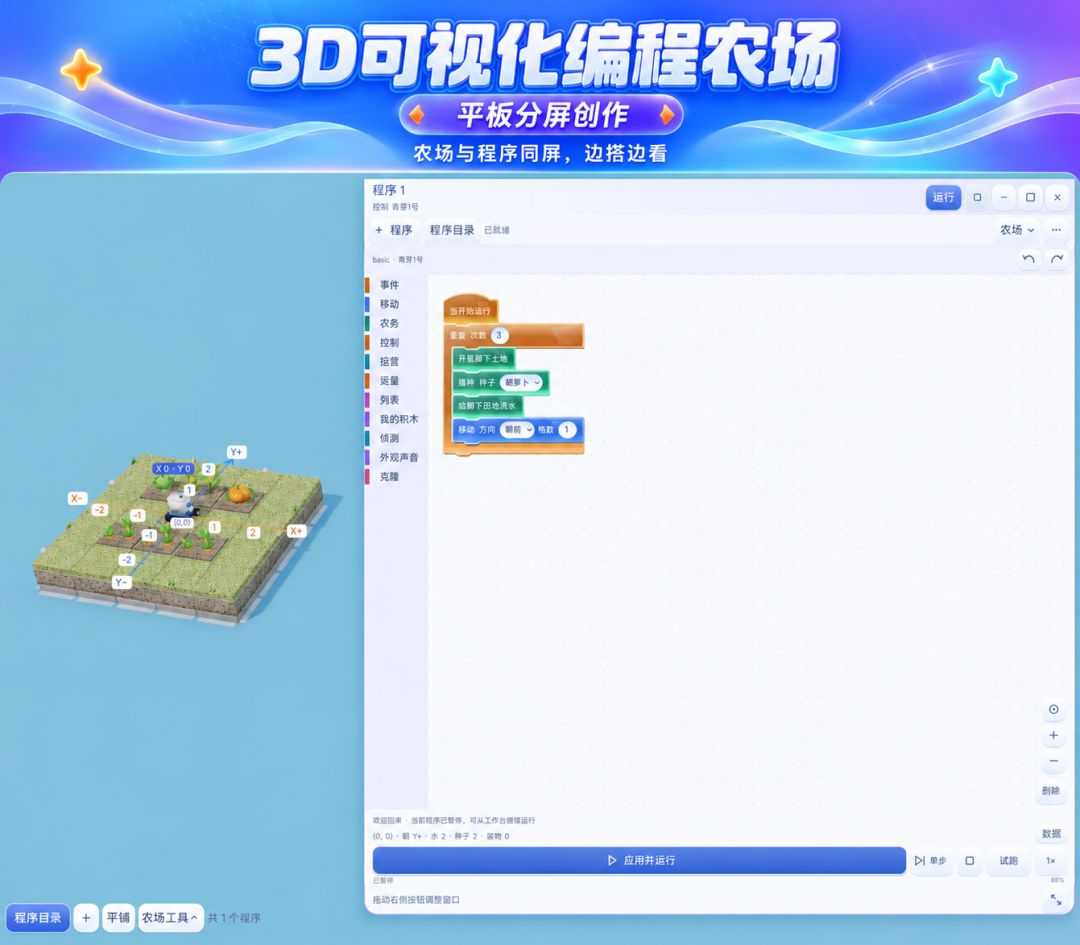The width and height of the screenshot is (1080, 945).
Task: Click the resize arrows icon at bottom right
Action: (x=1056, y=900)
